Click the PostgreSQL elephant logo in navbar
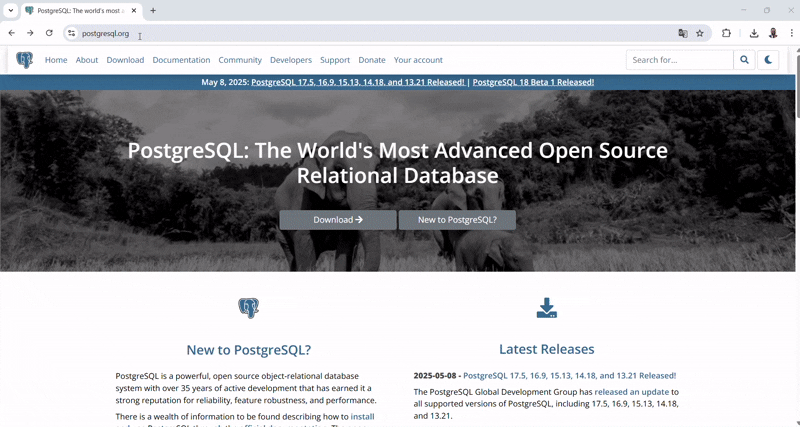The width and height of the screenshot is (800, 427). tap(24, 60)
